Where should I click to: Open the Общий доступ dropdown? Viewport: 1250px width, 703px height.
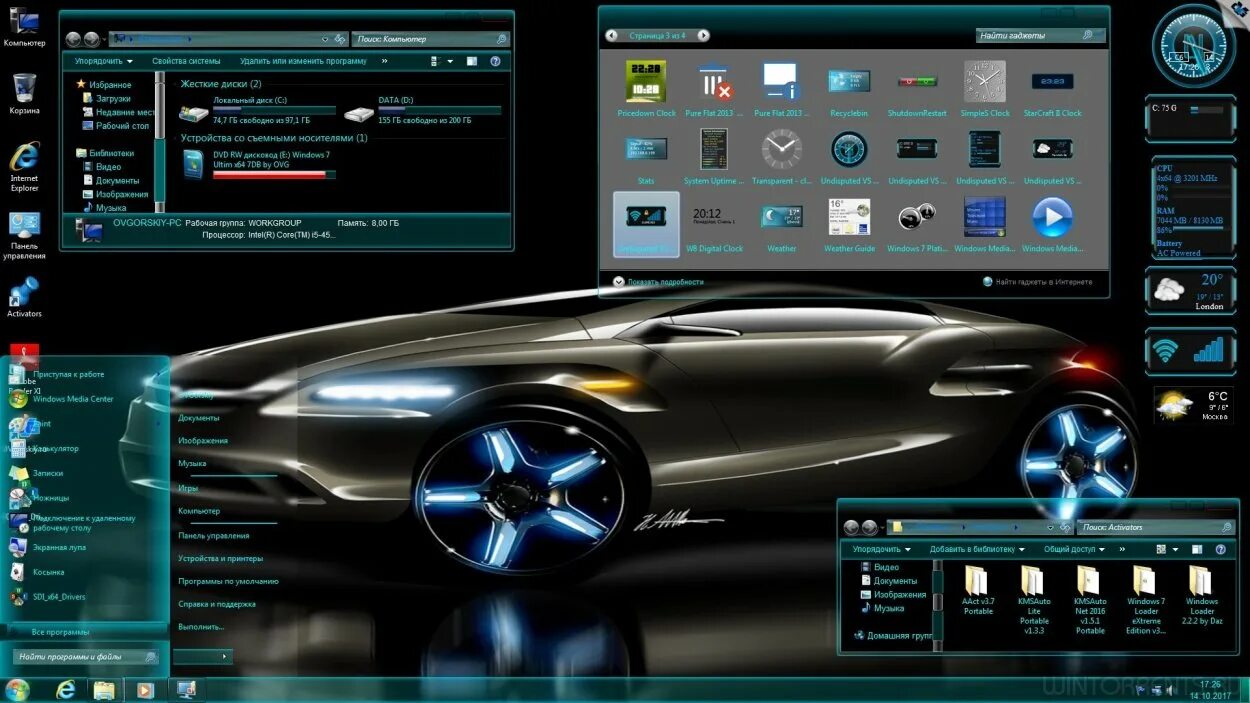pos(1074,549)
